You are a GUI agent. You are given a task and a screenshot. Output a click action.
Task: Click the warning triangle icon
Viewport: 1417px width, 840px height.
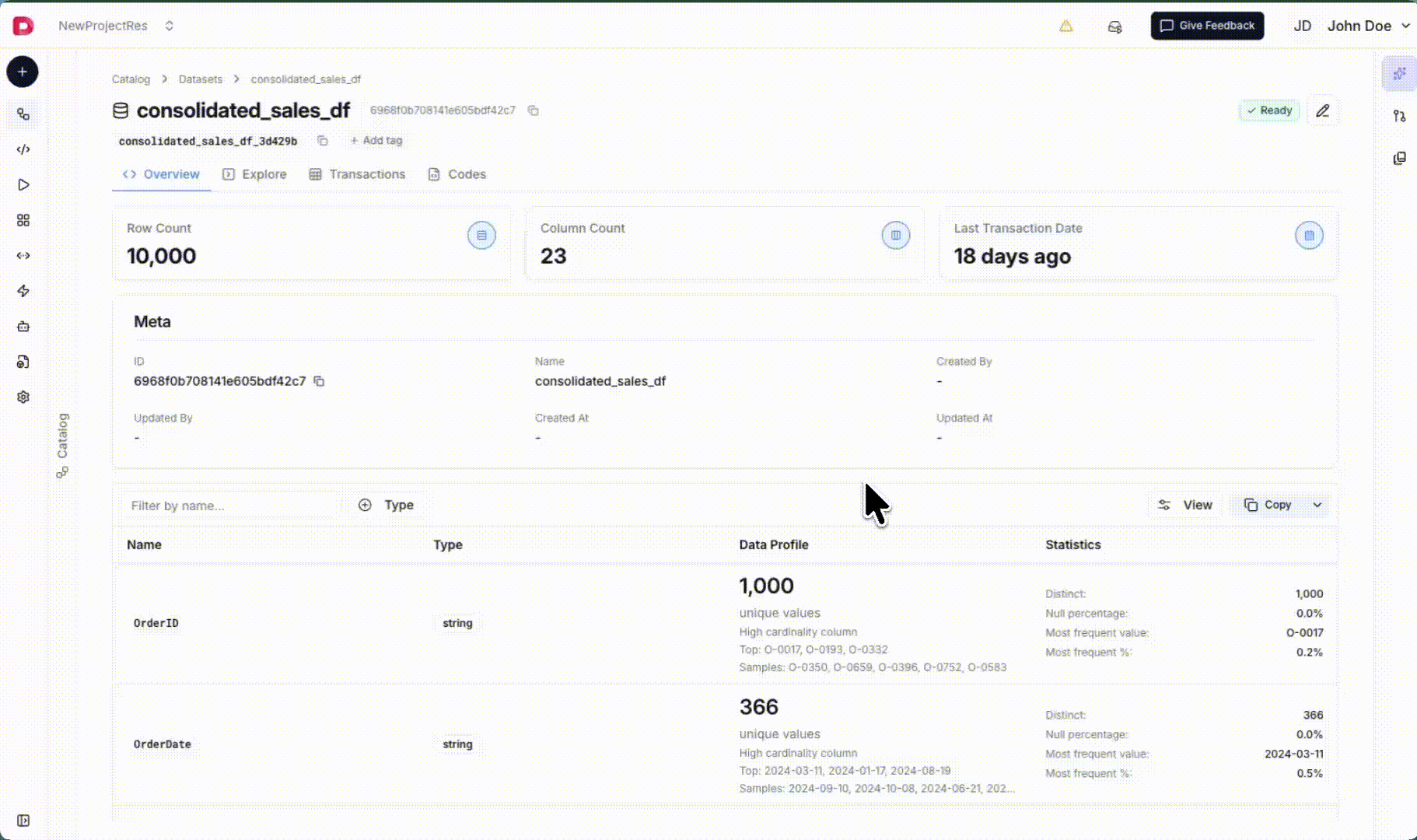[1065, 26]
